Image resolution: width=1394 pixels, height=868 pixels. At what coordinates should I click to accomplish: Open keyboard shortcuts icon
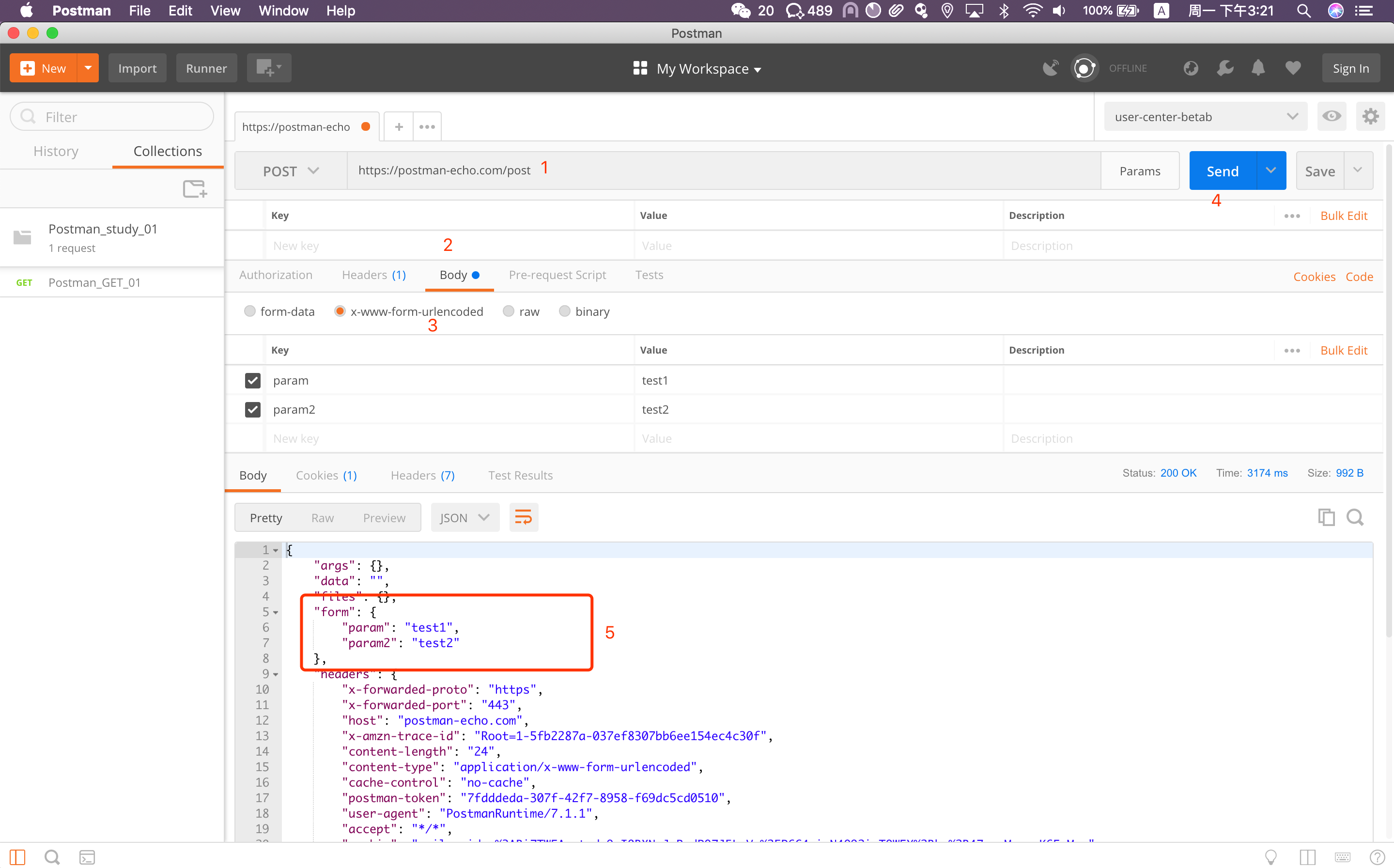[1343, 857]
